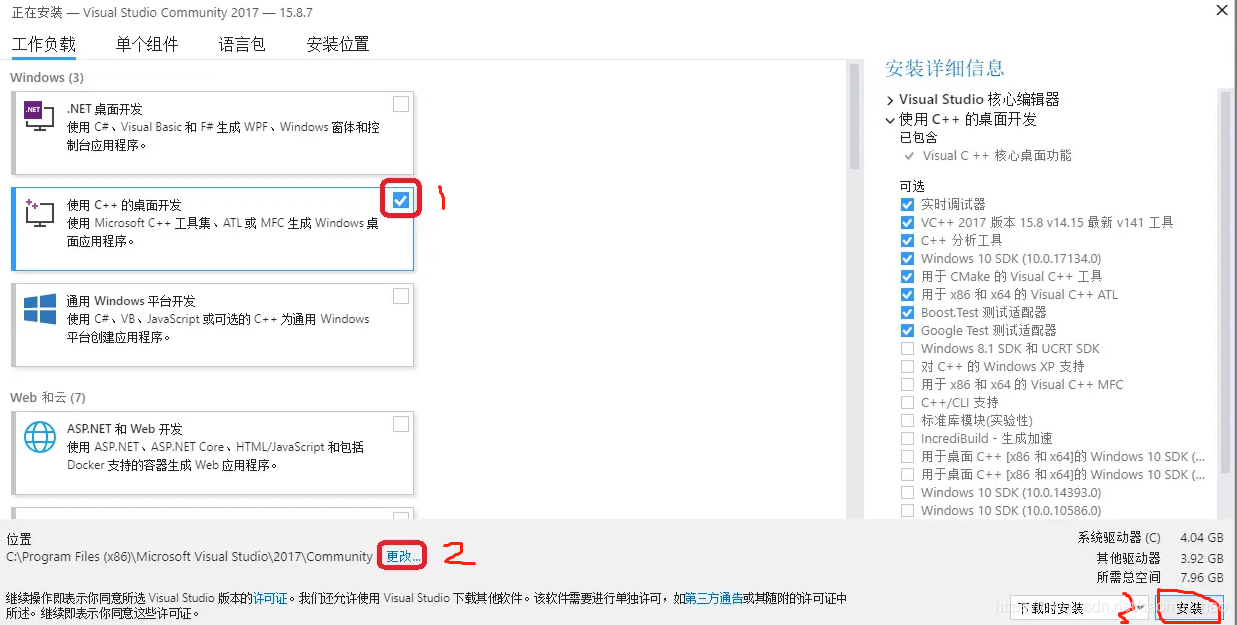
Task: Check Windows 10 SDK (10.0.14393.0)
Action: pyautogui.click(x=907, y=492)
